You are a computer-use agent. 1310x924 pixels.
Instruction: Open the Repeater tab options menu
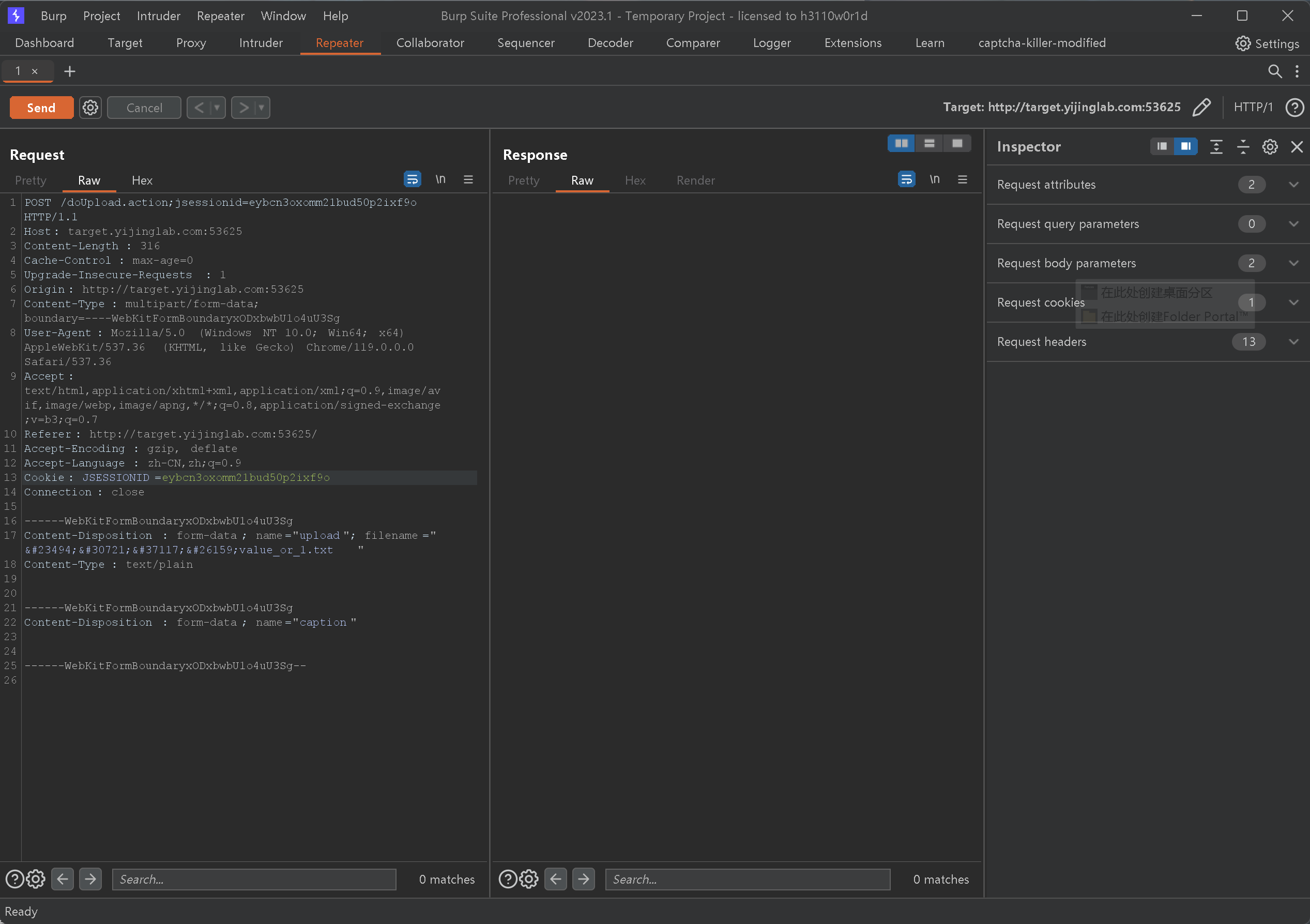tap(1297, 71)
